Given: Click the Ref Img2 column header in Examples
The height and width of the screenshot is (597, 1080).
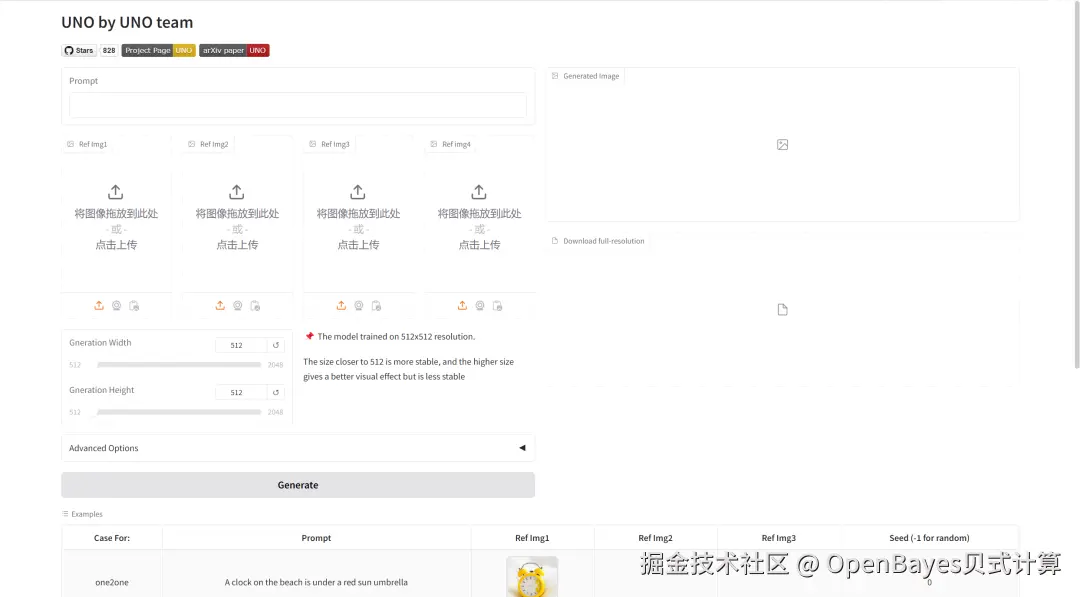Looking at the screenshot, I should tap(655, 538).
